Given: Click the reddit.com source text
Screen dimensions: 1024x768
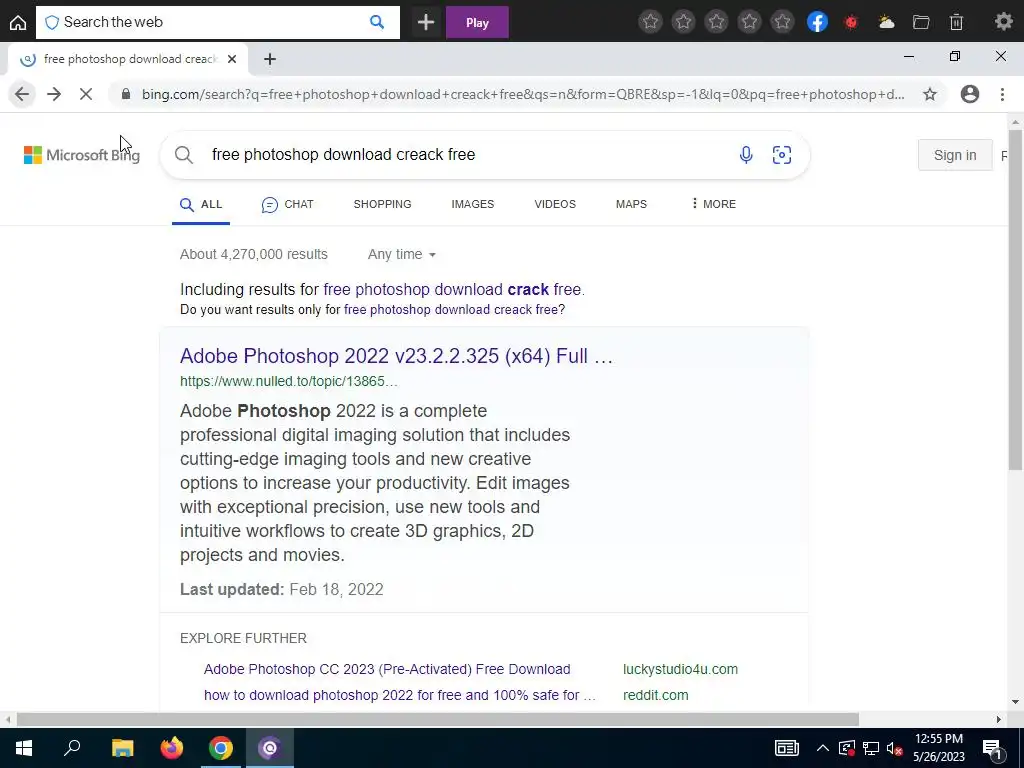Looking at the screenshot, I should 656,696.
